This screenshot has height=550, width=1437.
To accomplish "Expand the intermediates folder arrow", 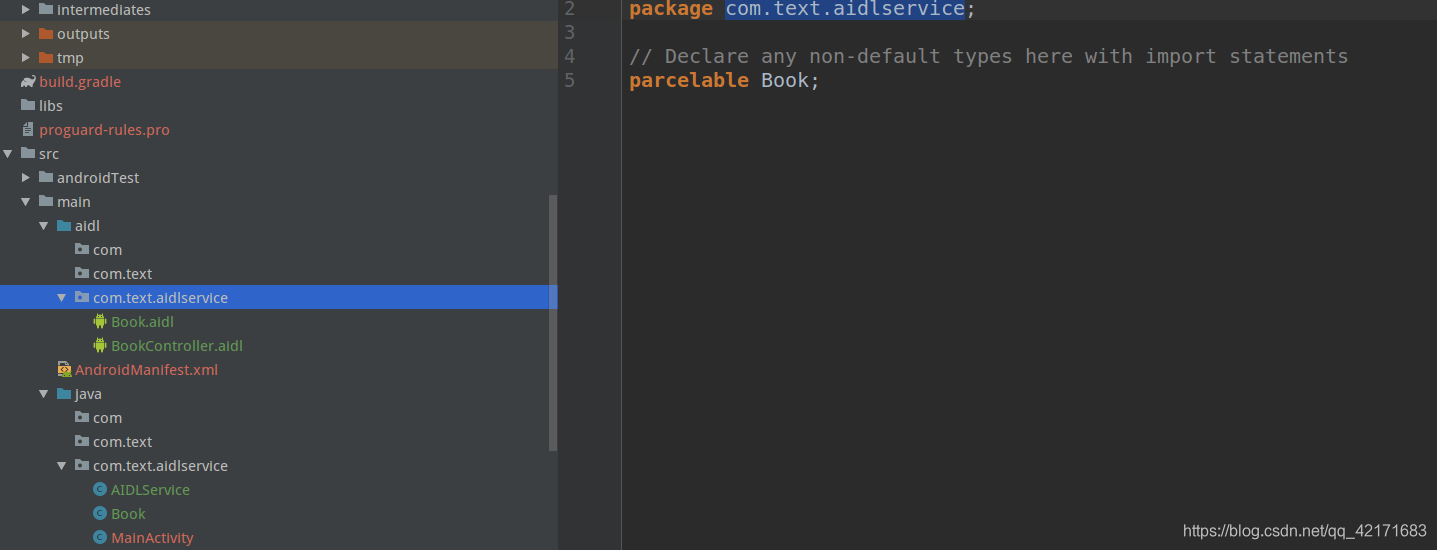I will [x=26, y=9].
